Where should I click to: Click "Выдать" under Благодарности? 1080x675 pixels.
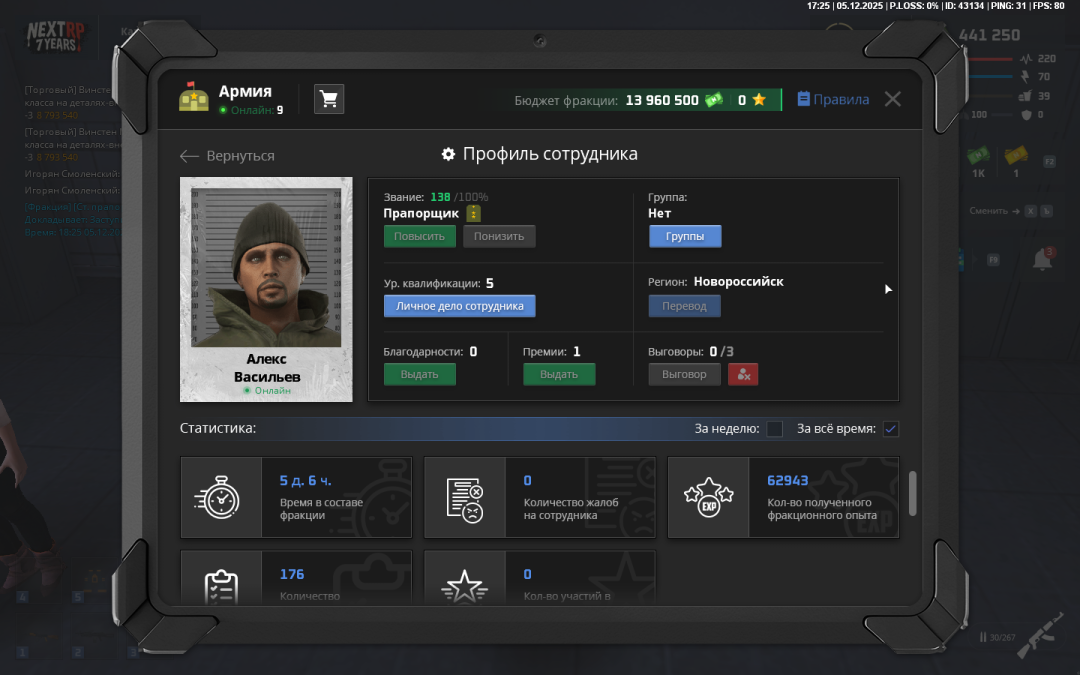[x=420, y=374]
